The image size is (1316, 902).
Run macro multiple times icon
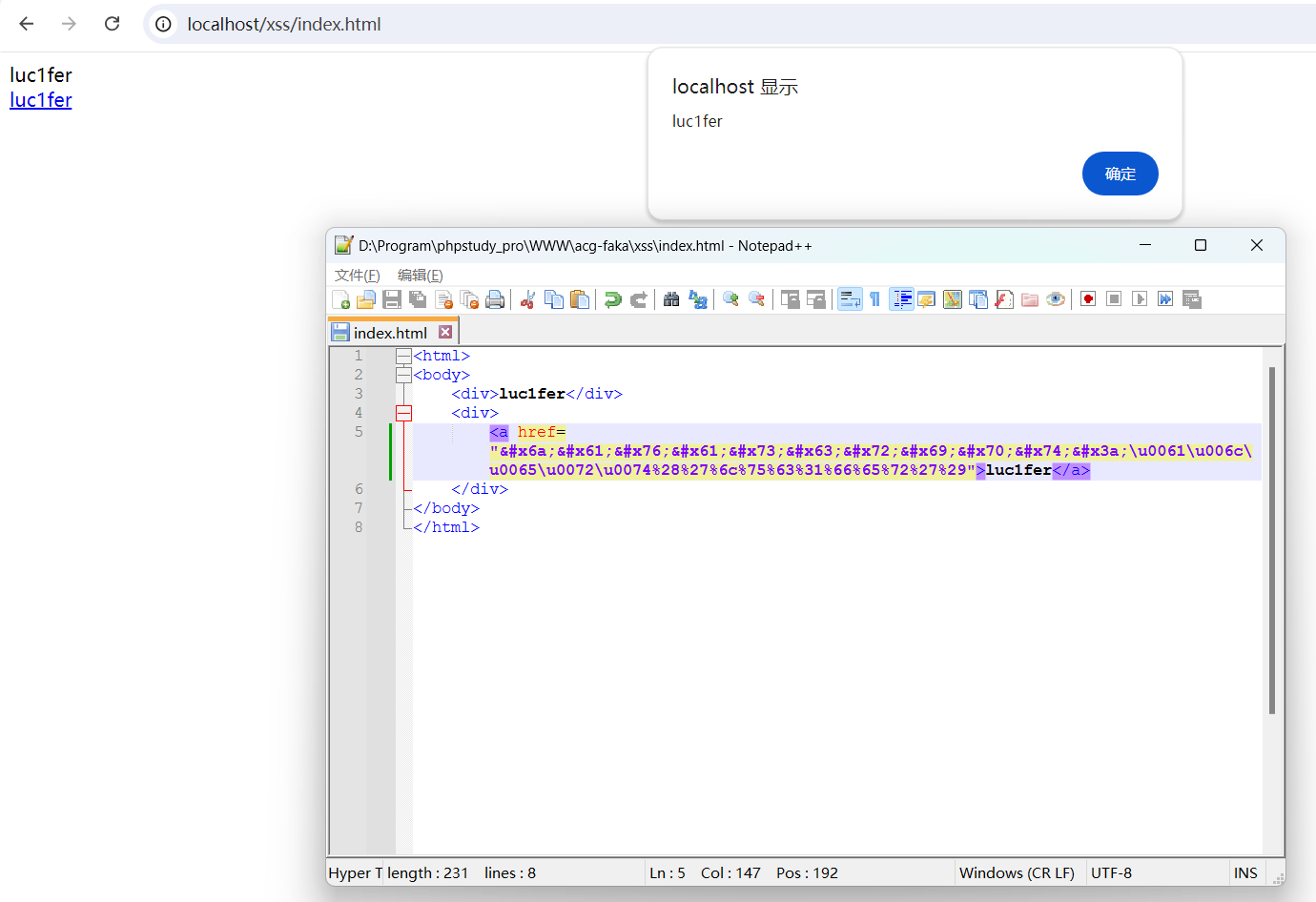[1165, 299]
